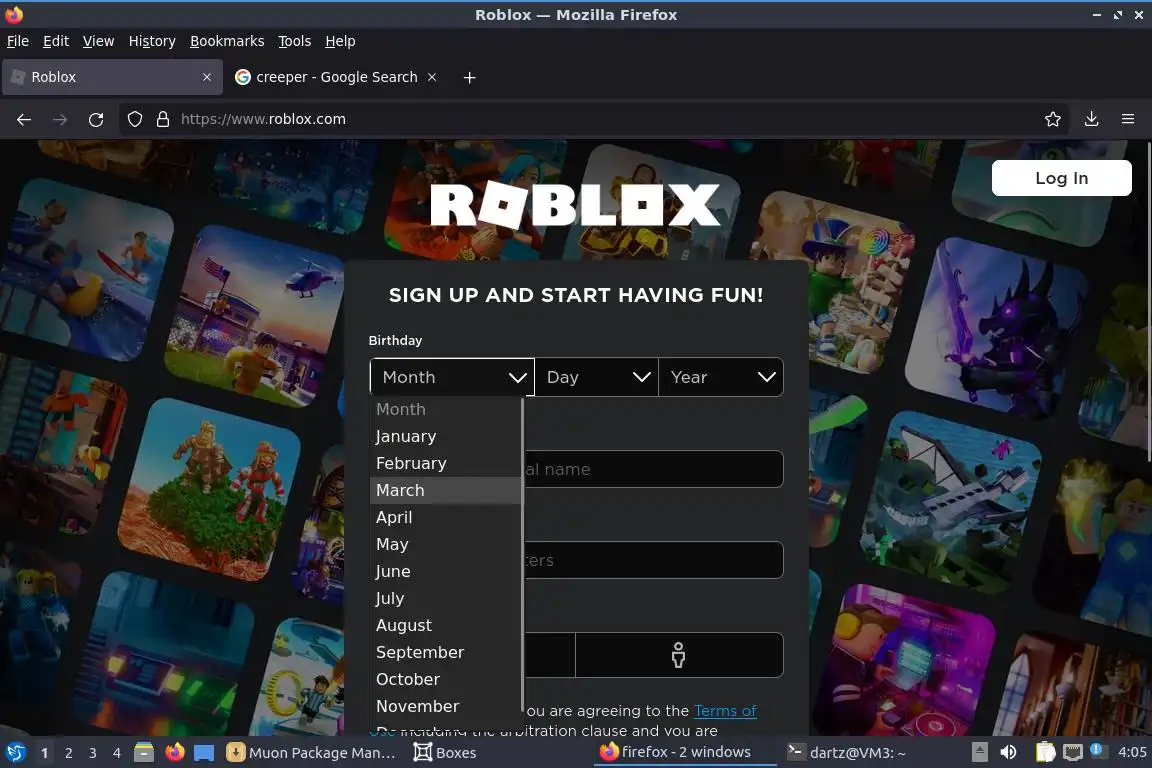Select the male gender icon button
Image resolution: width=1152 pixels, height=768 pixels.
pos(679,655)
